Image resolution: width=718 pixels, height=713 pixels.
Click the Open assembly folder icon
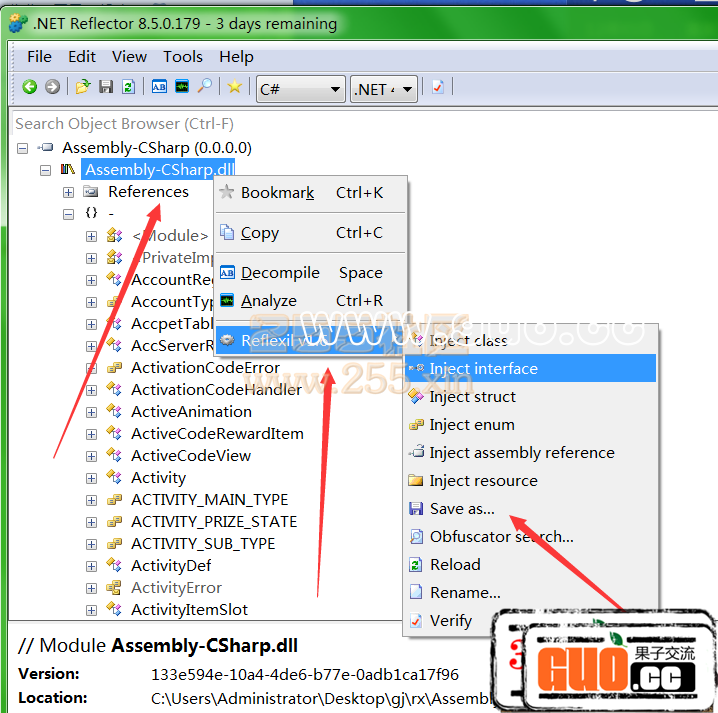tap(83, 88)
